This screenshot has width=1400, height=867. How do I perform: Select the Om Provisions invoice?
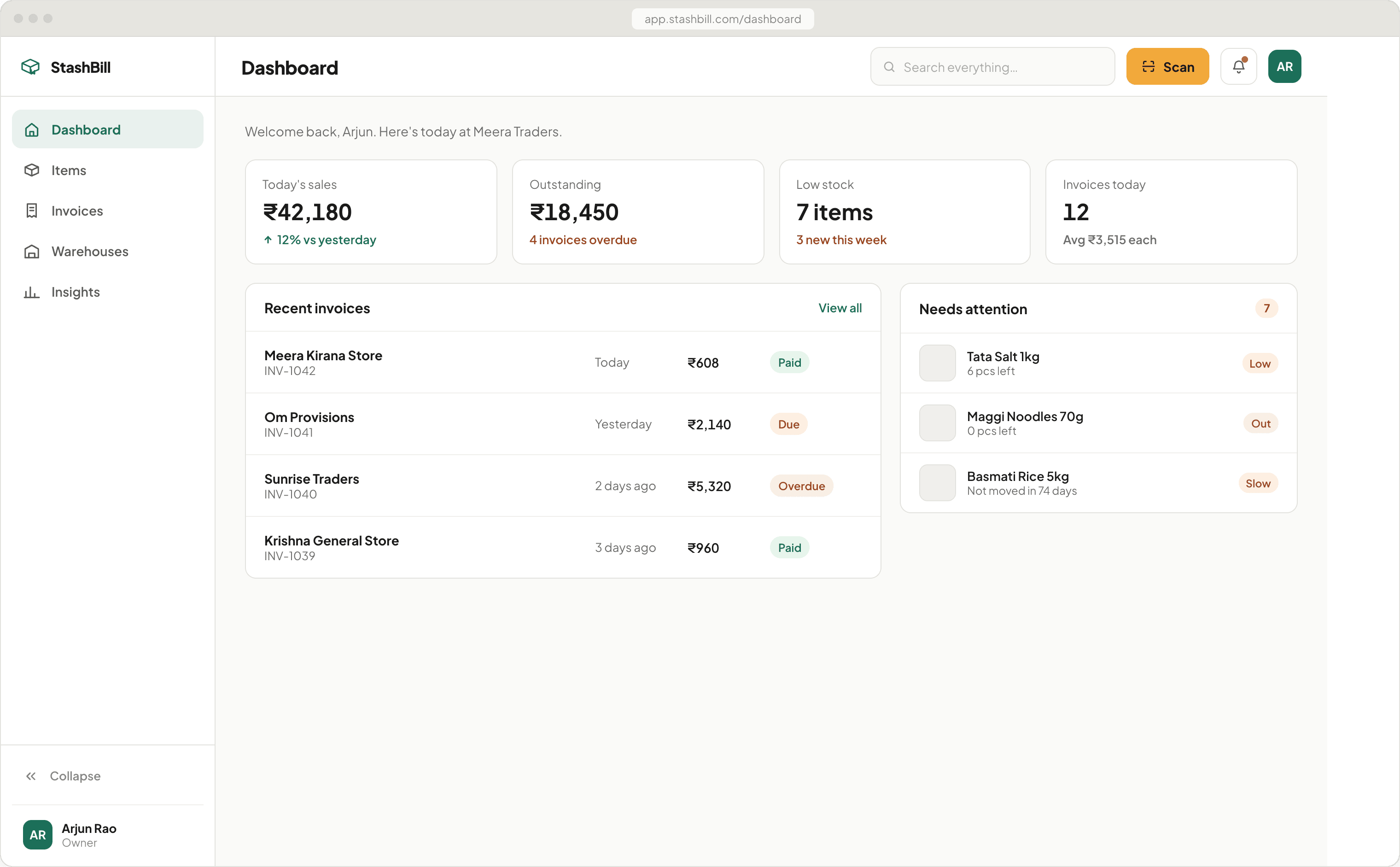click(x=563, y=424)
